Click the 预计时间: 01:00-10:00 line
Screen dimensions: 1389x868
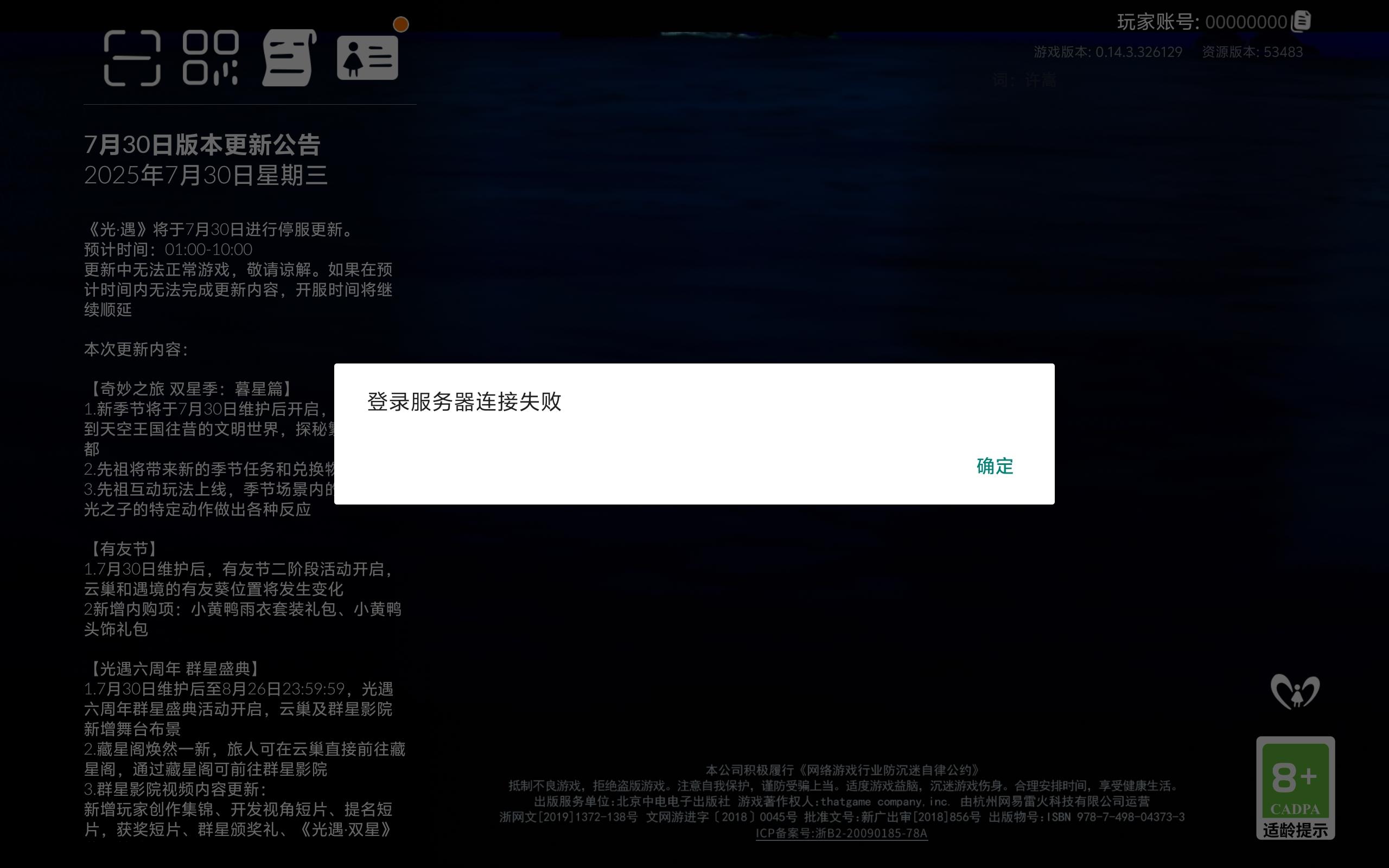pyautogui.click(x=168, y=250)
